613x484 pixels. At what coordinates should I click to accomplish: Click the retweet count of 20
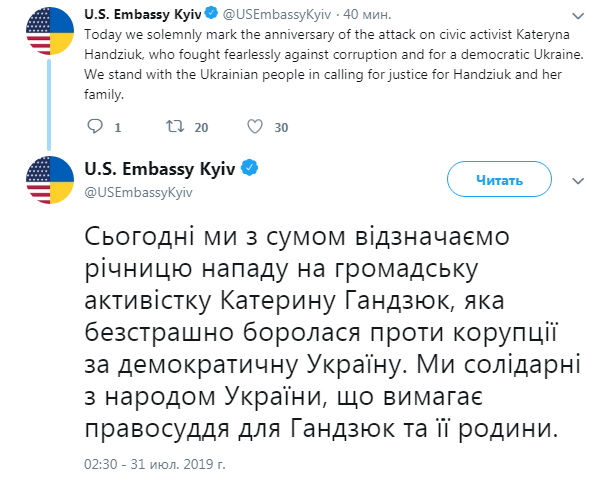point(200,128)
